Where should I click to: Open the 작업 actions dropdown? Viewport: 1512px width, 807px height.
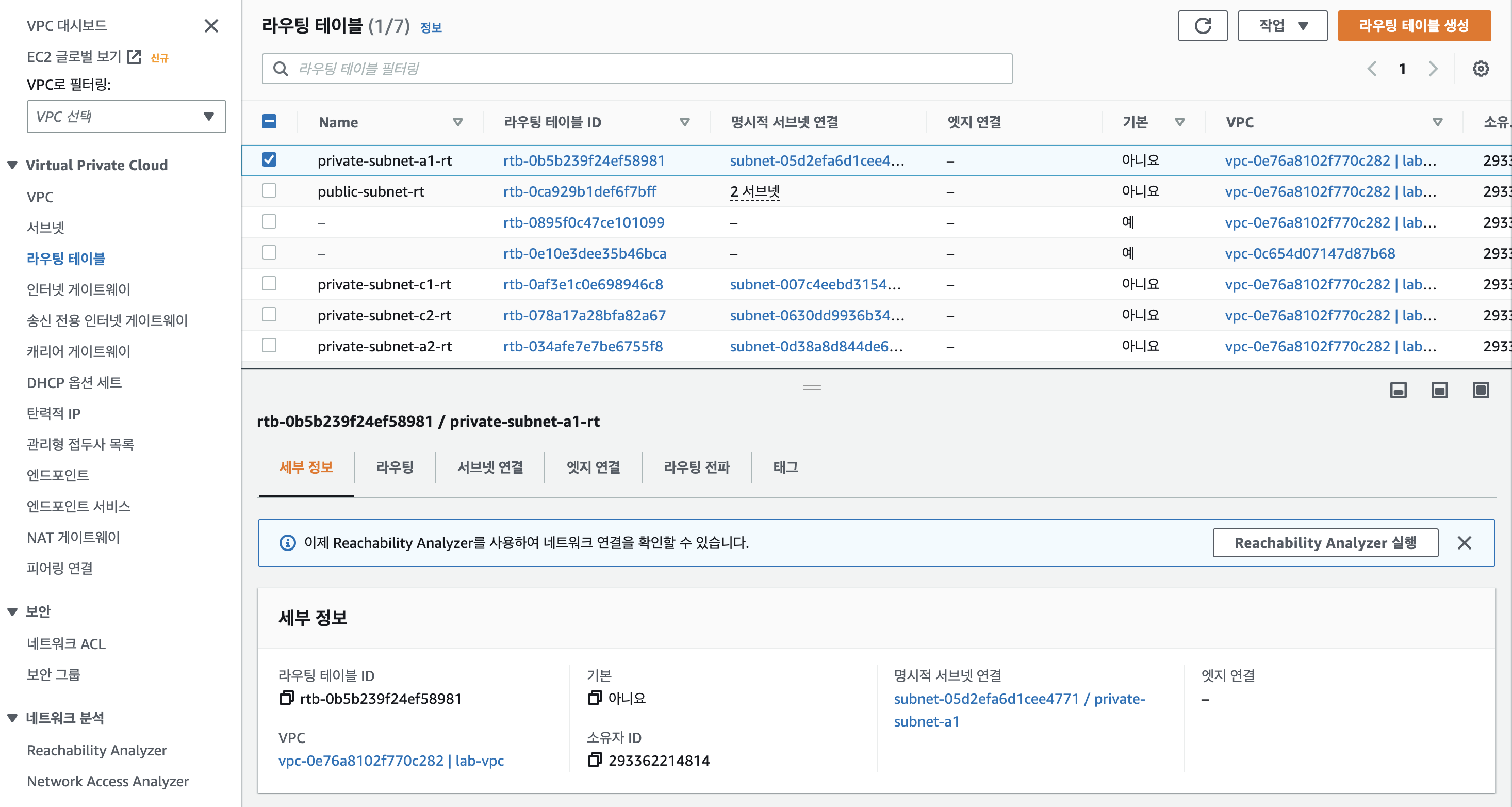(1282, 25)
